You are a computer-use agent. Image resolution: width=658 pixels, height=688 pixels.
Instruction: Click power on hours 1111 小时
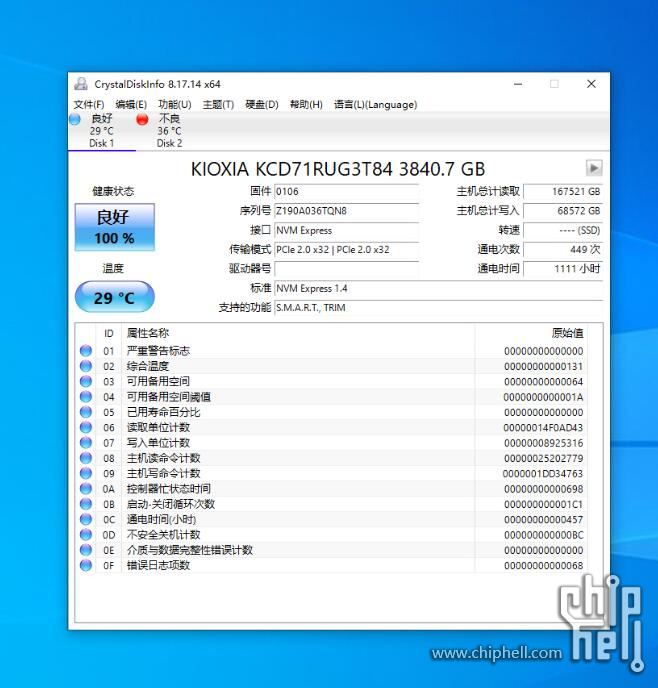click(x=563, y=269)
